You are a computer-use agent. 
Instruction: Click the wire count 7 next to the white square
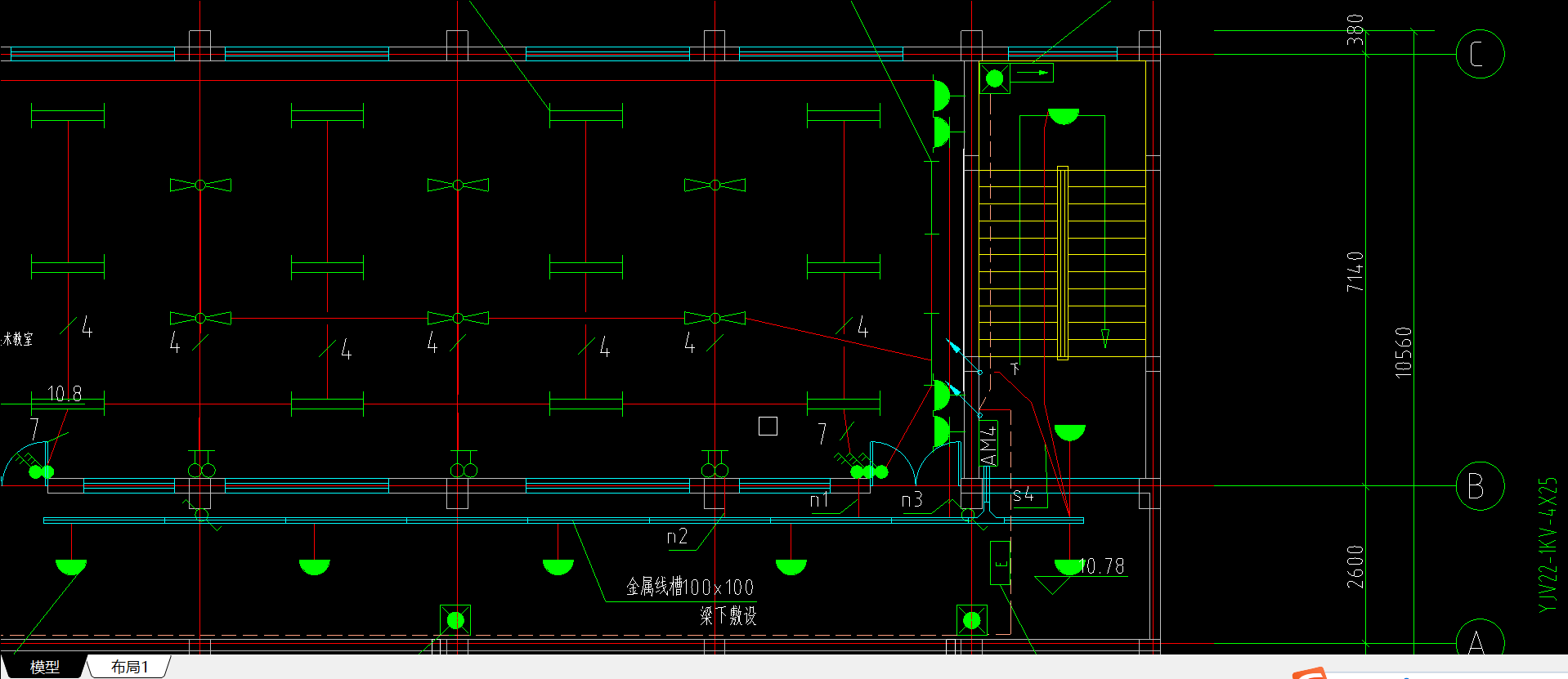pyautogui.click(x=822, y=434)
